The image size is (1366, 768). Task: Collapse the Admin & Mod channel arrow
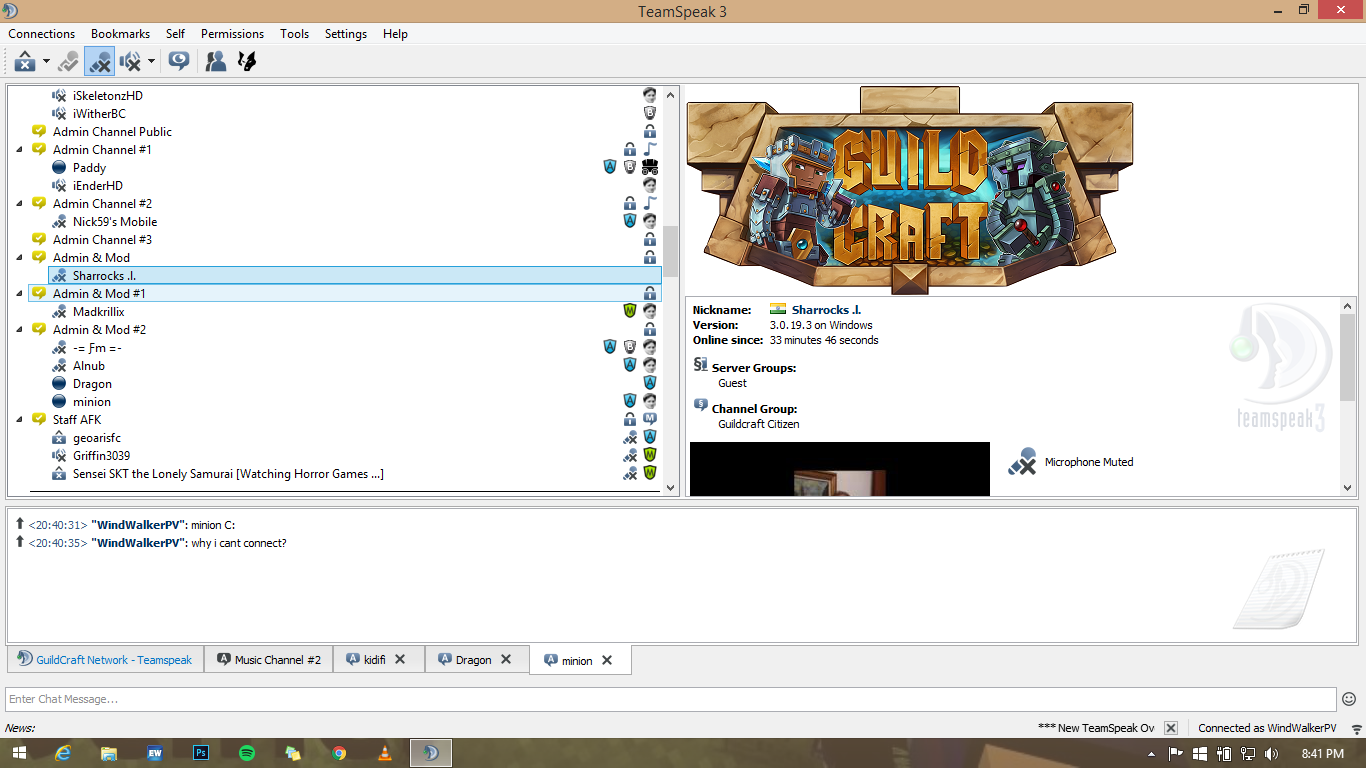coord(20,258)
